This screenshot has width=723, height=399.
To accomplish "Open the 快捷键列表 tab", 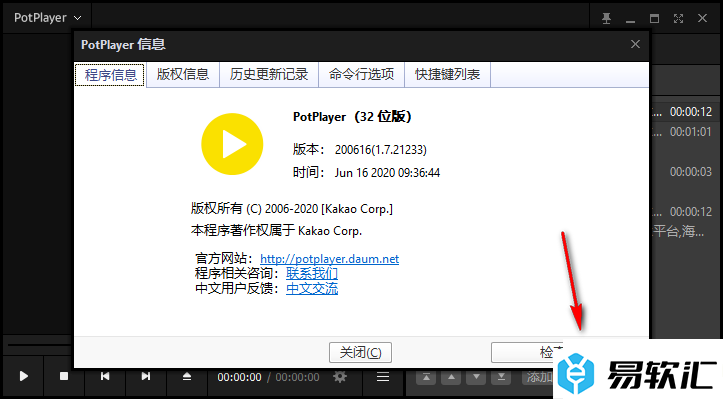I will pyautogui.click(x=447, y=74).
